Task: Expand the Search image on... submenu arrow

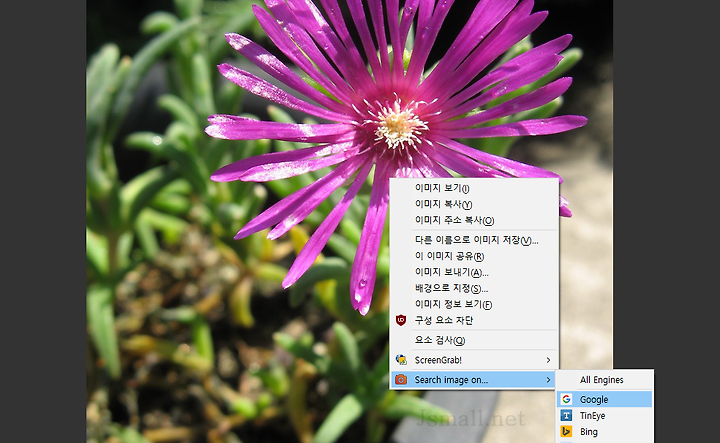Action: pos(548,380)
